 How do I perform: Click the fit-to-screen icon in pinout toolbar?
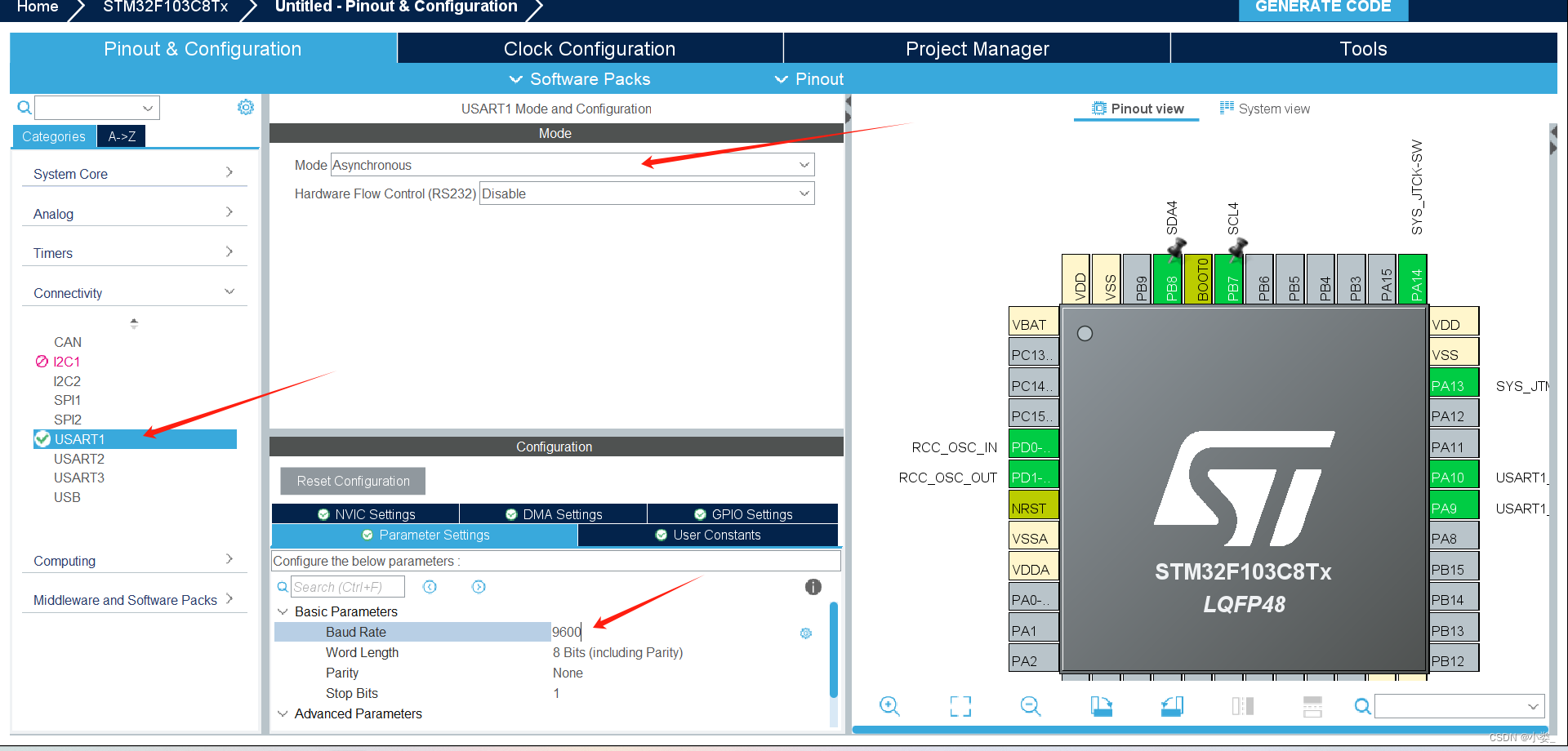tap(960, 706)
